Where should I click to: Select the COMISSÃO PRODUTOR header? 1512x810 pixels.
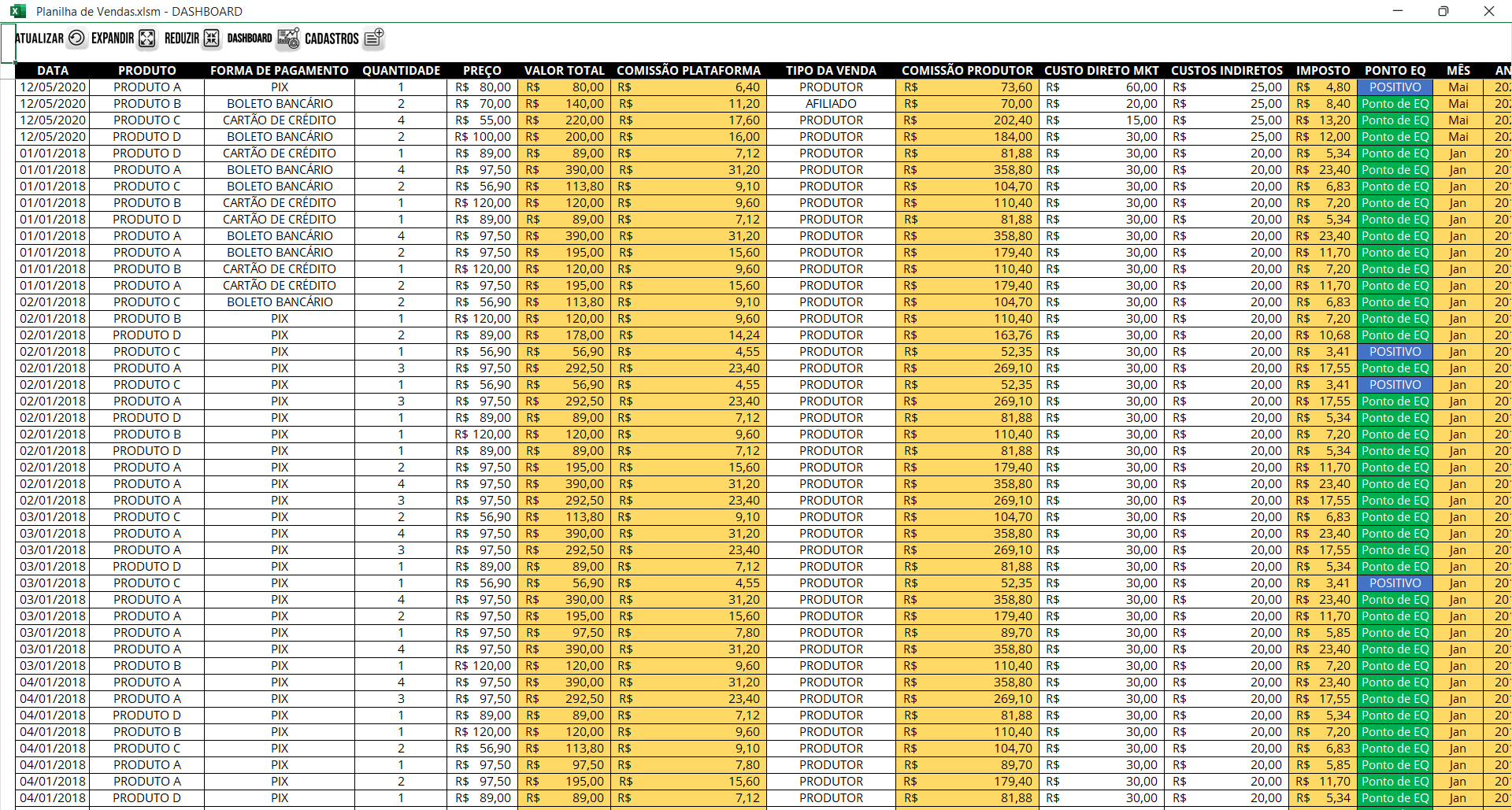point(967,71)
